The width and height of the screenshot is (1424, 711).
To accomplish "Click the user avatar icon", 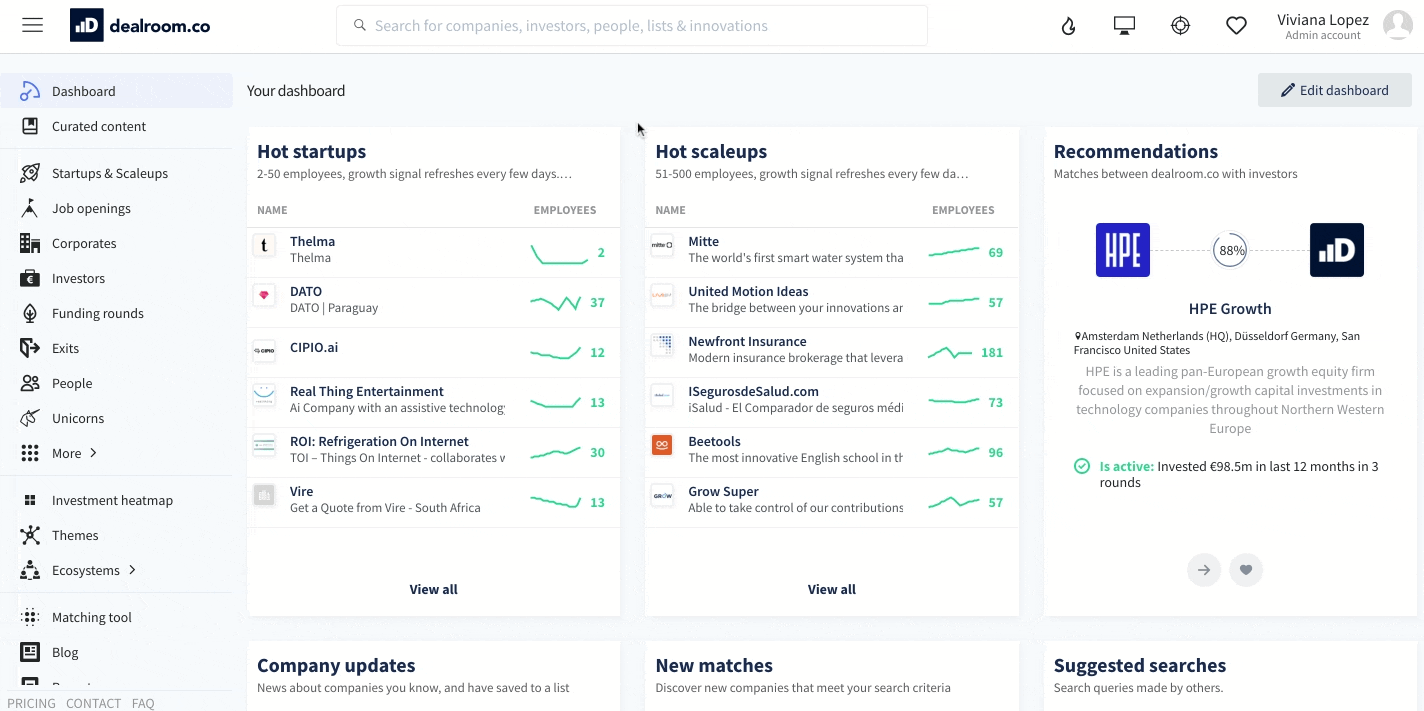I will [1397, 26].
